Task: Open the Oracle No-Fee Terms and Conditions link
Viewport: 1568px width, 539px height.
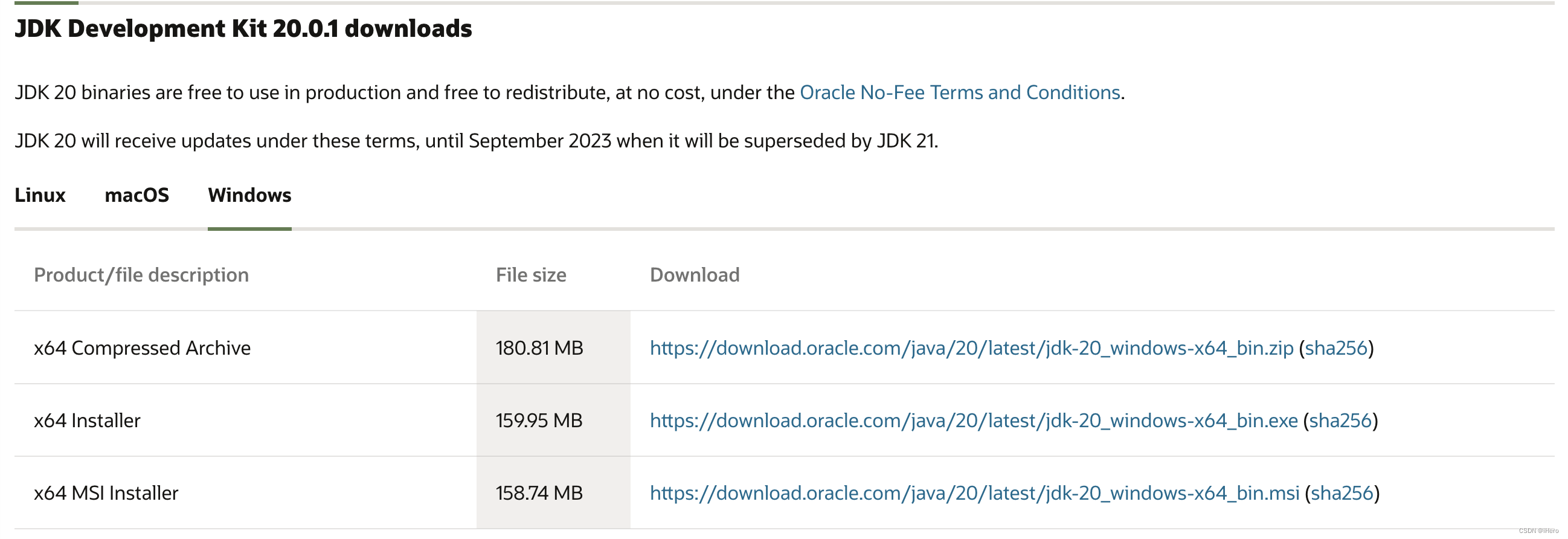Action: [960, 92]
